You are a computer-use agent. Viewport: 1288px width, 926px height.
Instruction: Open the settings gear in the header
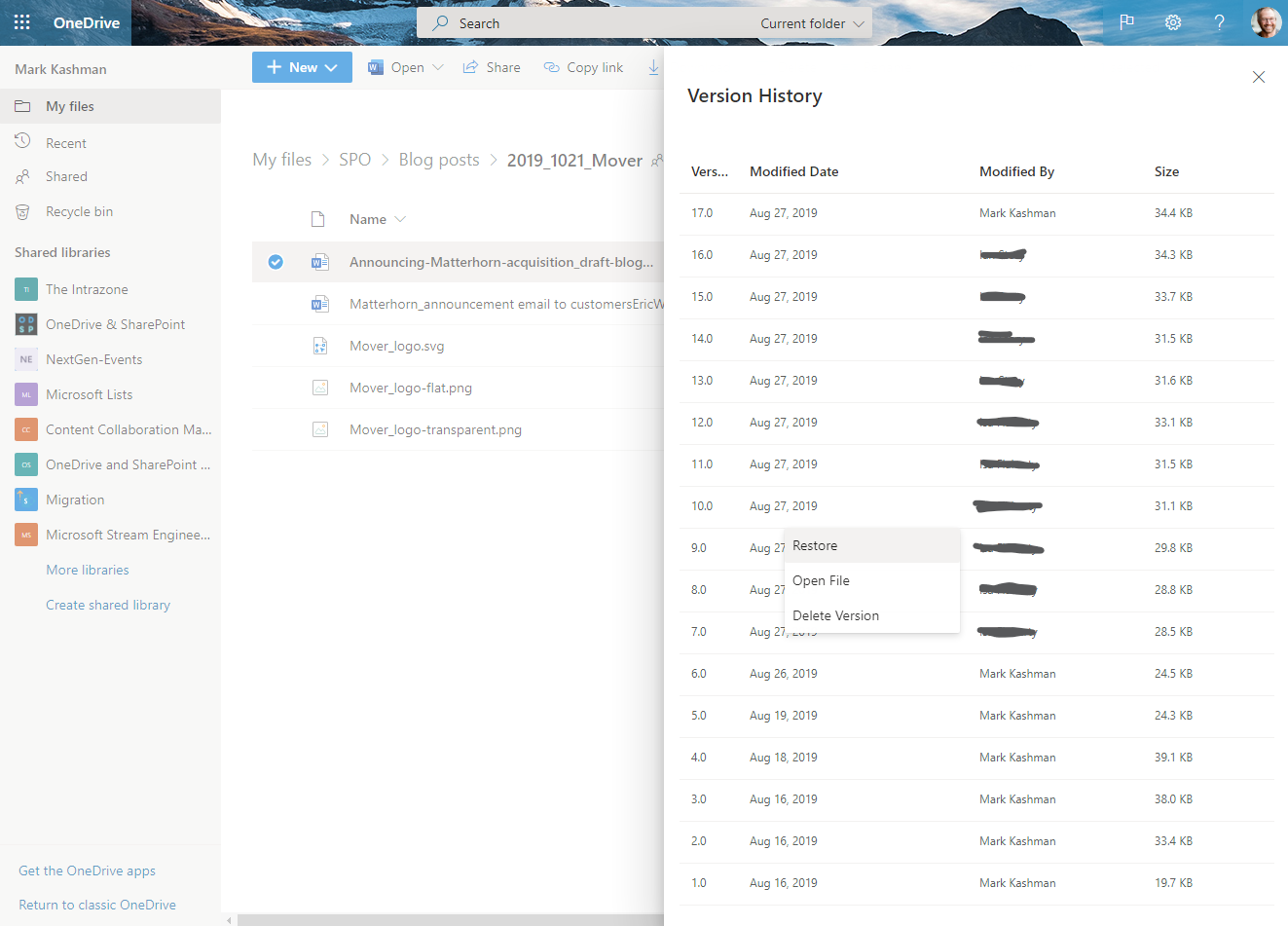click(1173, 22)
